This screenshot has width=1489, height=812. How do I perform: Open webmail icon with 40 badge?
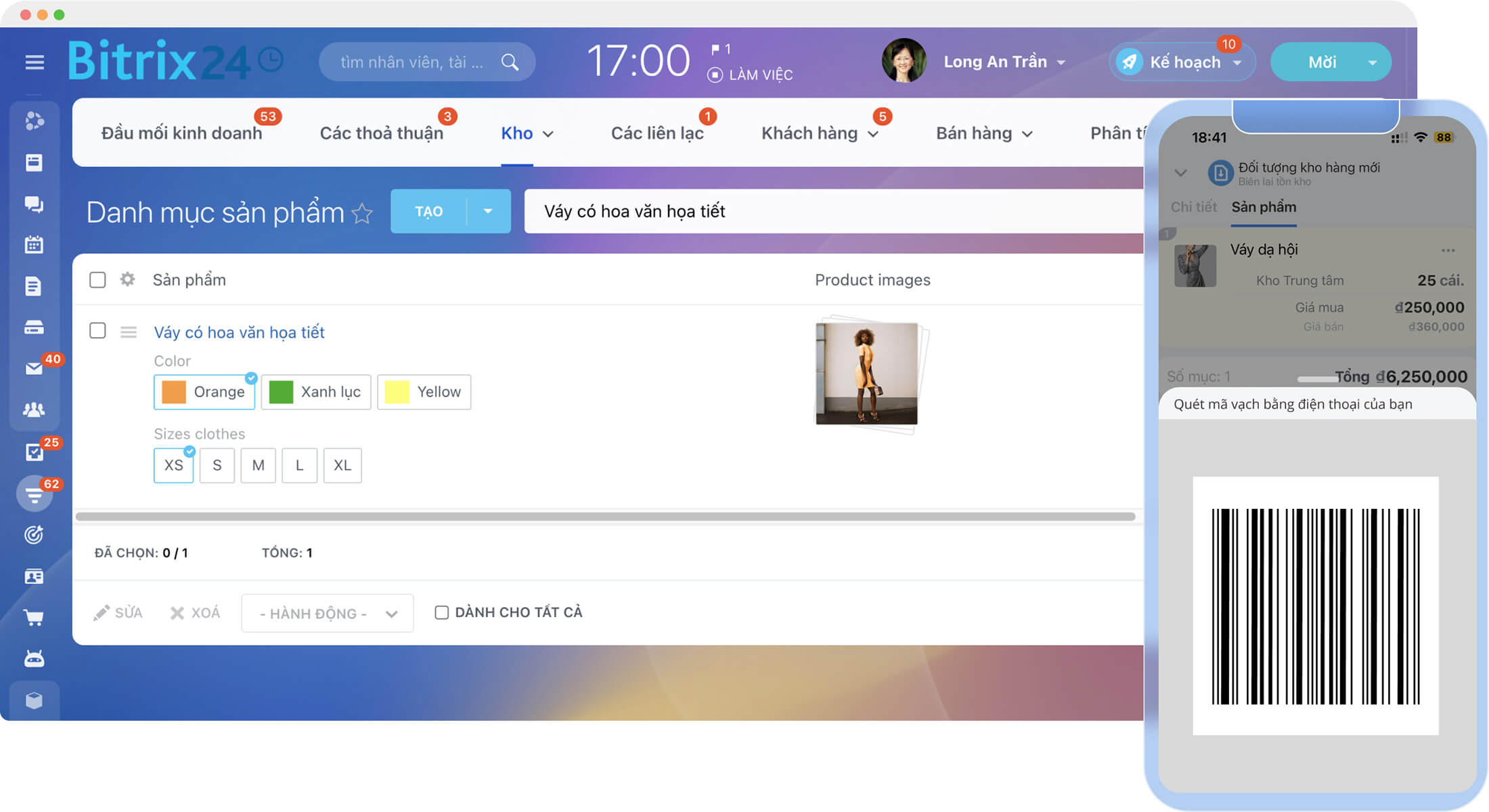tap(34, 368)
